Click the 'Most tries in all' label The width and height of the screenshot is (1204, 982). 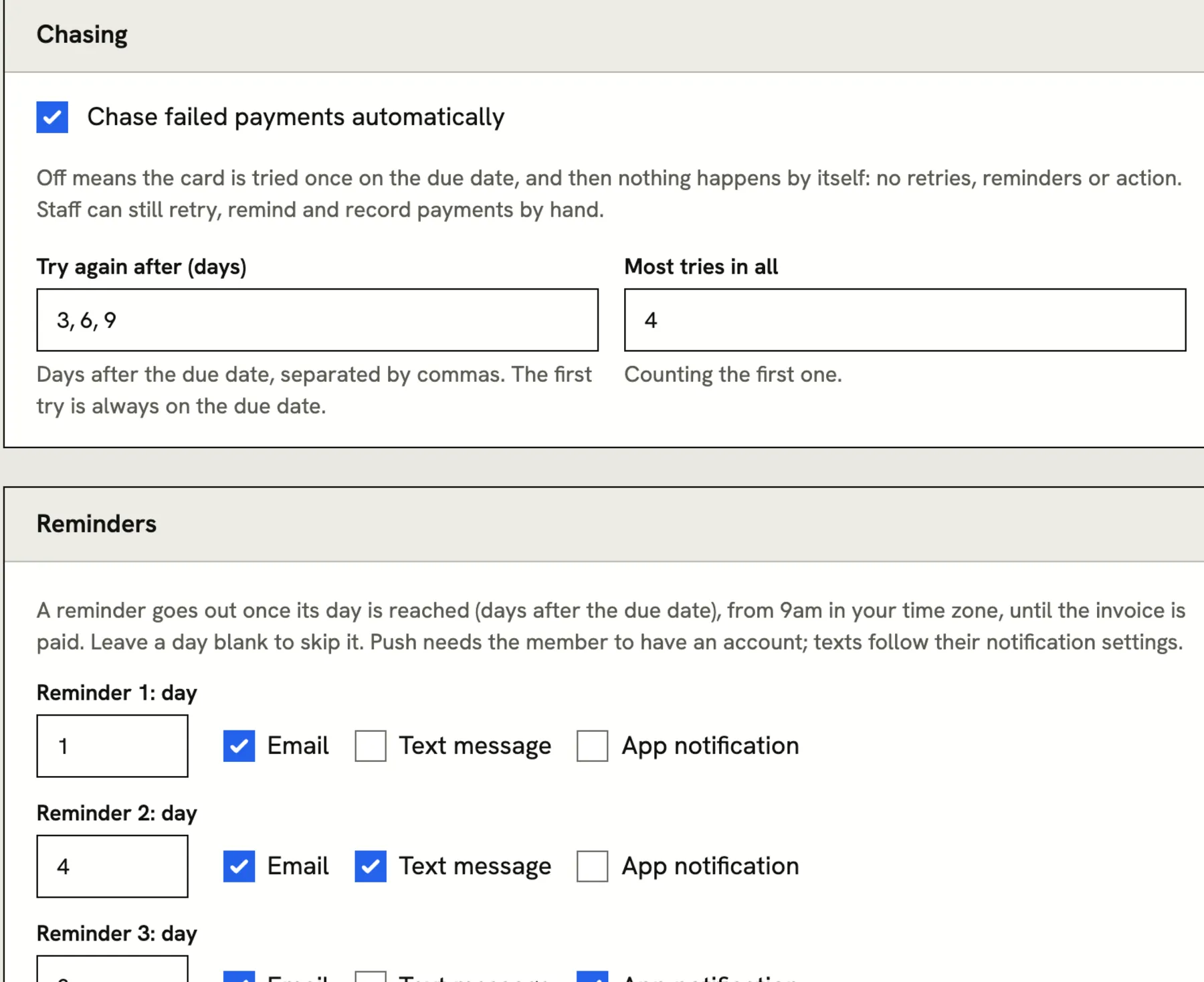pos(701,267)
